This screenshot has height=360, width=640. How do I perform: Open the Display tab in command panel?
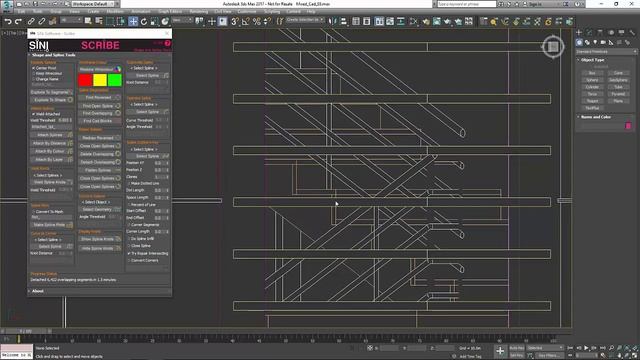coord(622,32)
